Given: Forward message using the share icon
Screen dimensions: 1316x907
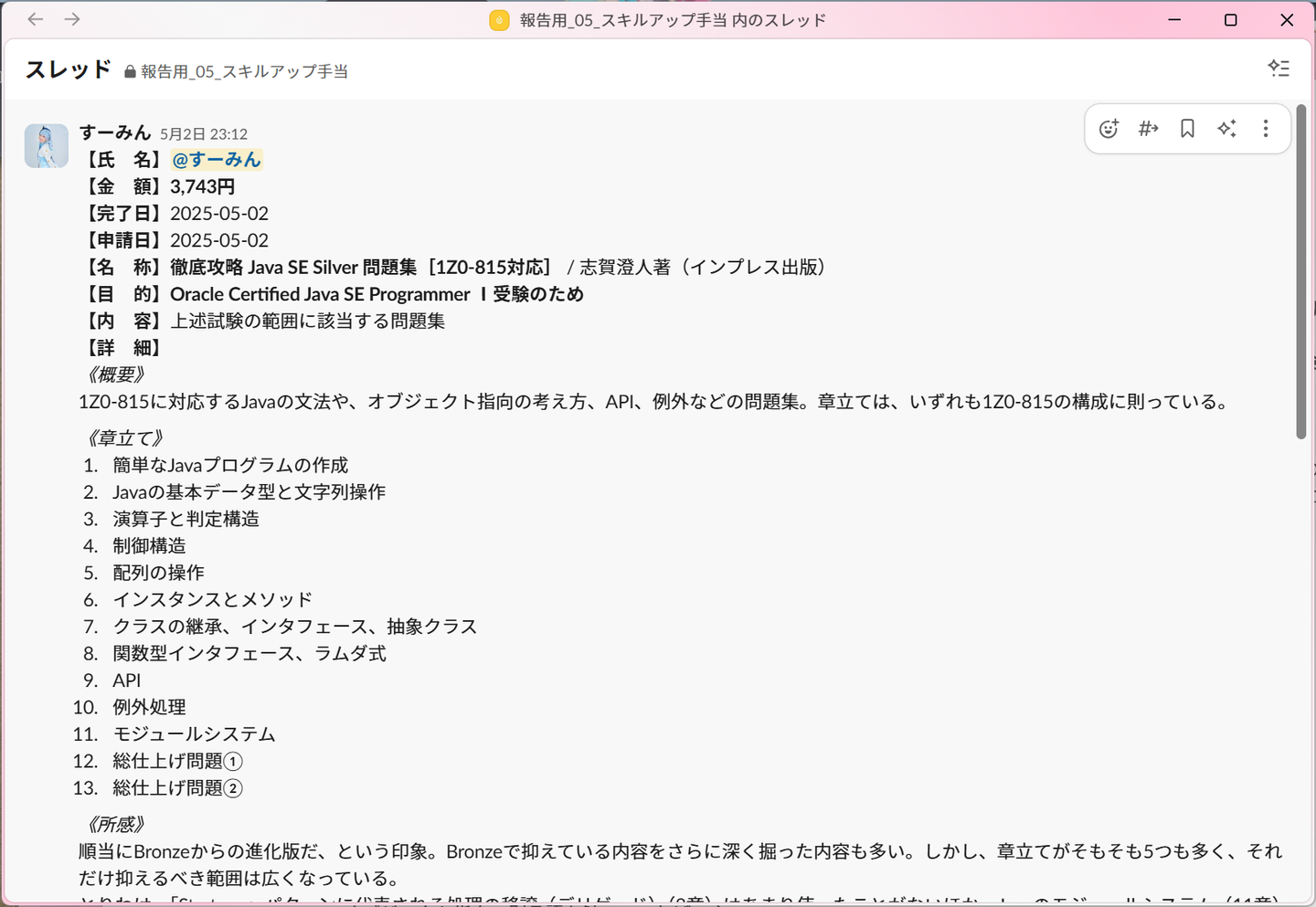Looking at the screenshot, I should [1148, 129].
